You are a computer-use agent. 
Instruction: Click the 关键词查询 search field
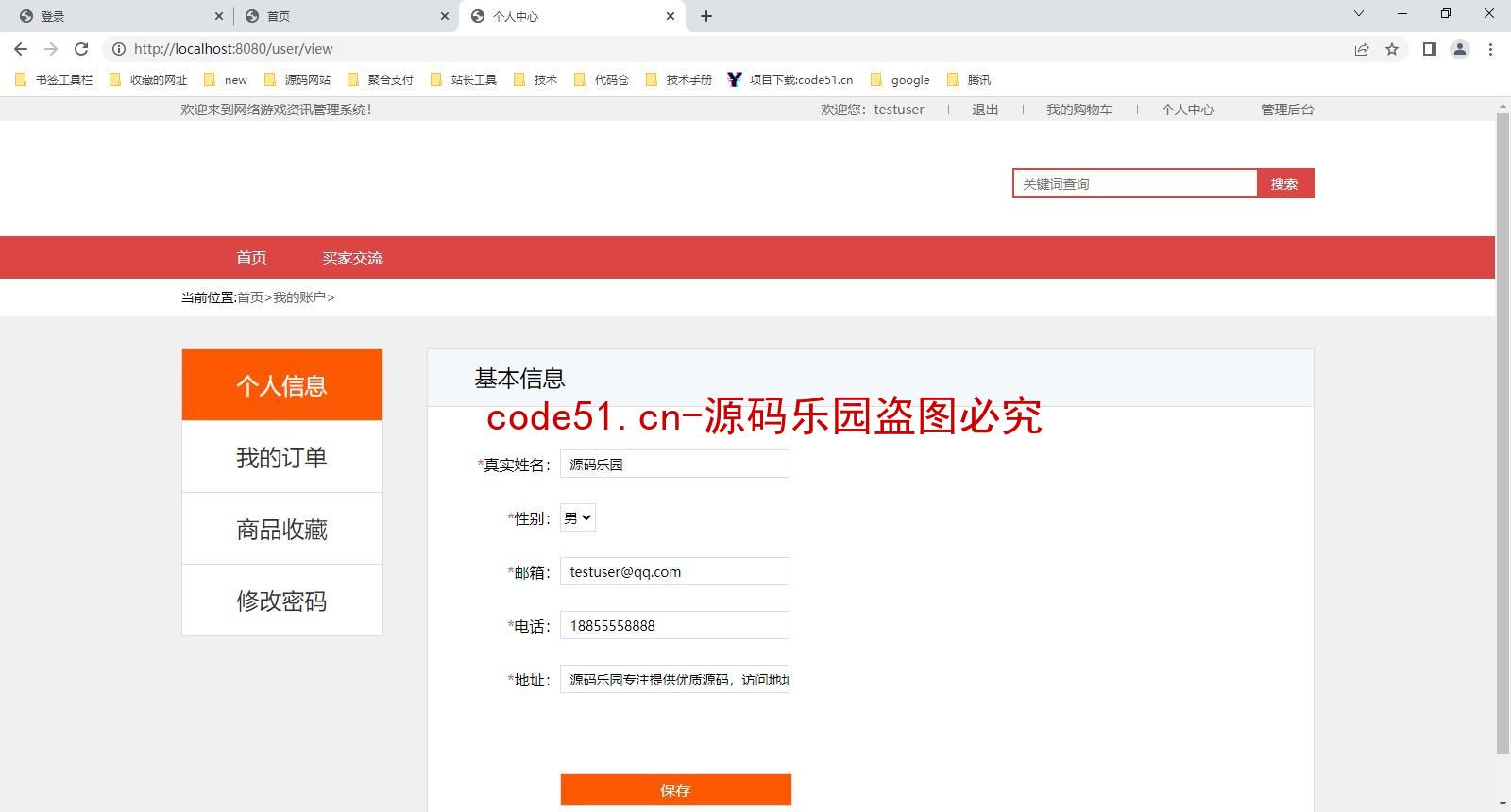coord(1135,183)
